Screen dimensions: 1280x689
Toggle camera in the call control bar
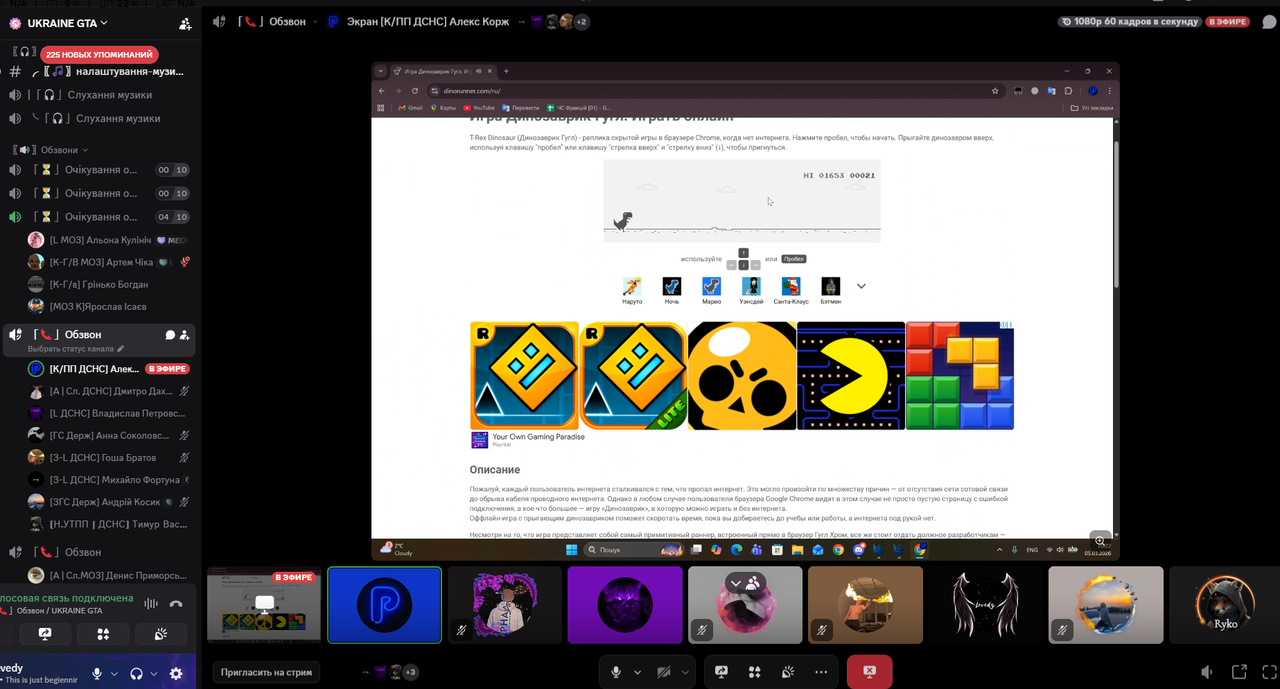click(664, 672)
